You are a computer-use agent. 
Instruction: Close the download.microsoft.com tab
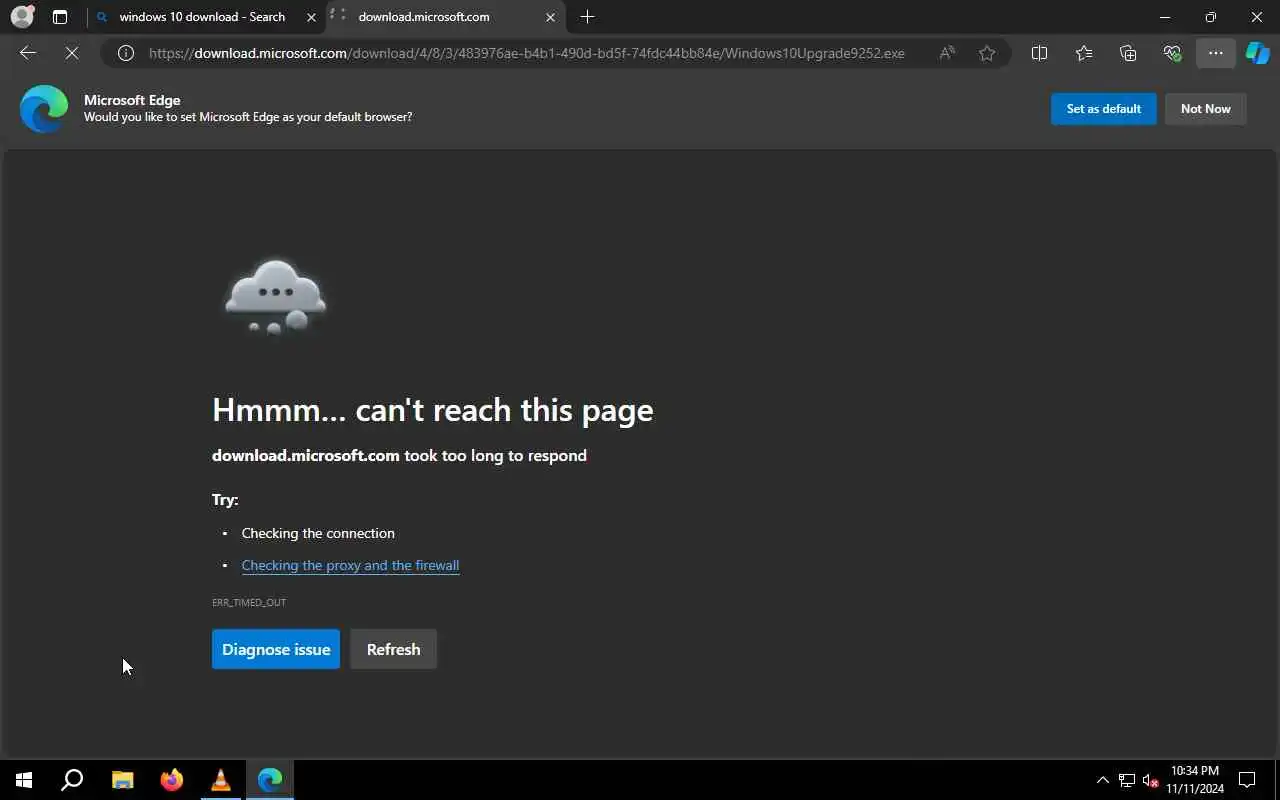tap(550, 17)
